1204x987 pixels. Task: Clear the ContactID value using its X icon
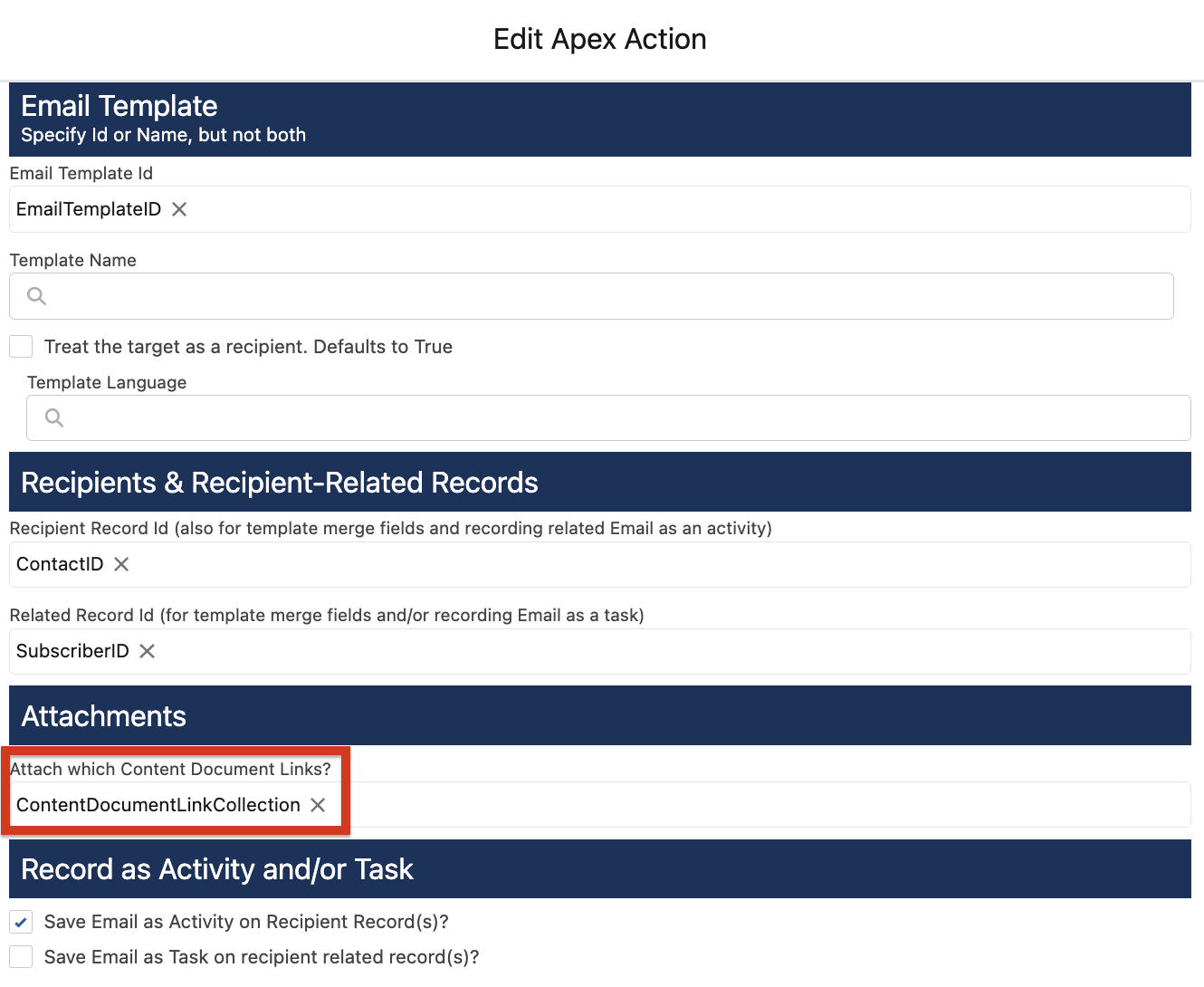[121, 563]
